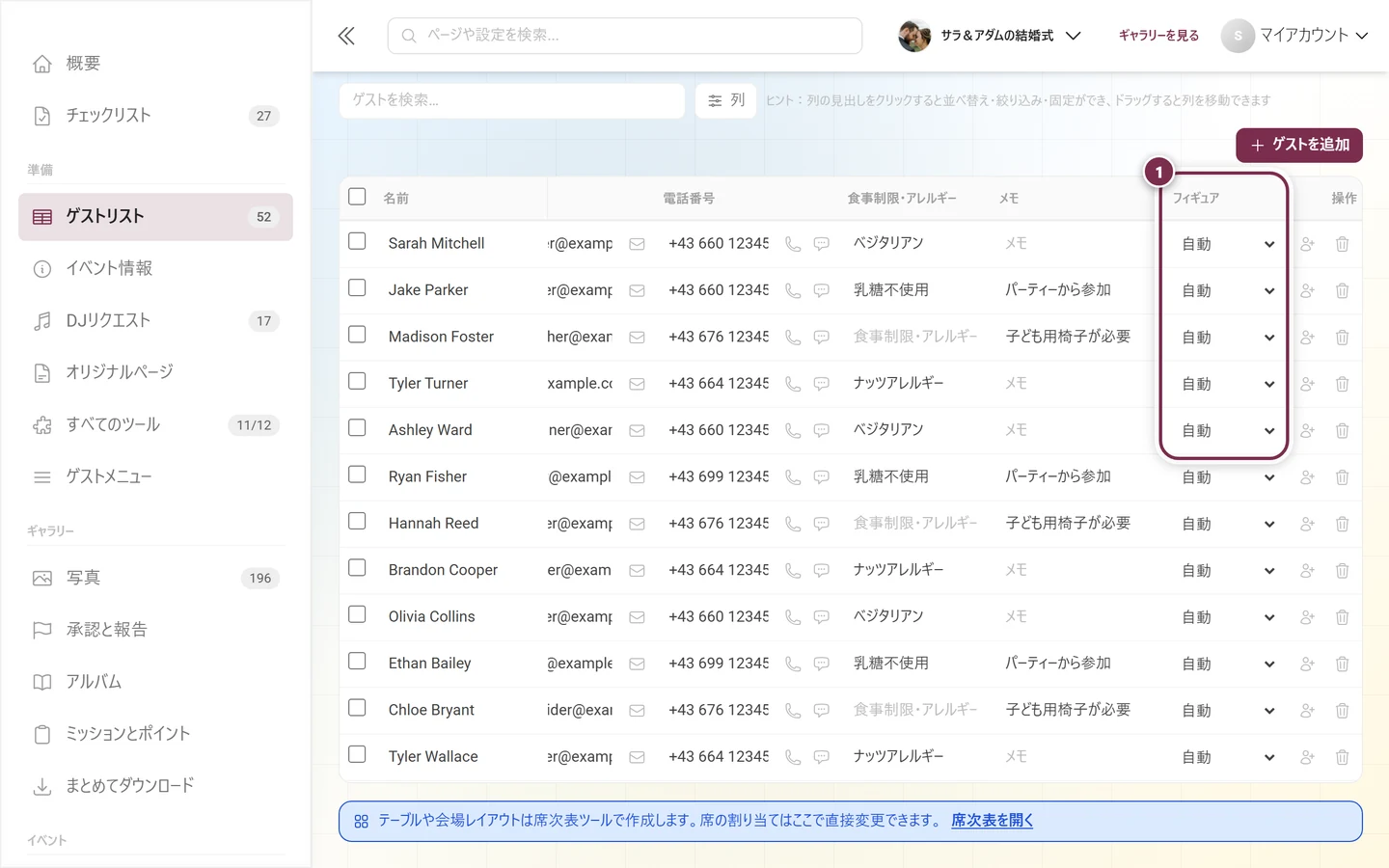
Task: Expand the マイアカウント account menu
Action: pyautogui.click(x=1294, y=36)
